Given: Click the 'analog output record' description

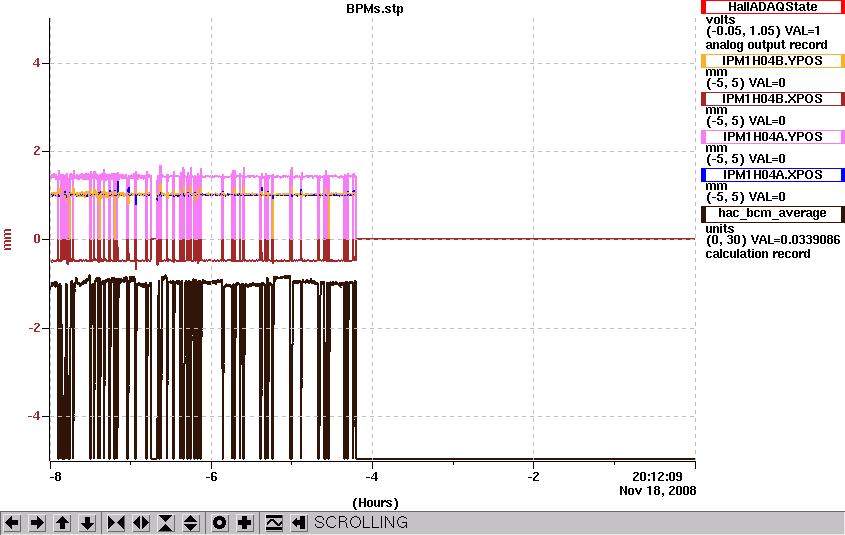Looking at the screenshot, I should [x=766, y=45].
